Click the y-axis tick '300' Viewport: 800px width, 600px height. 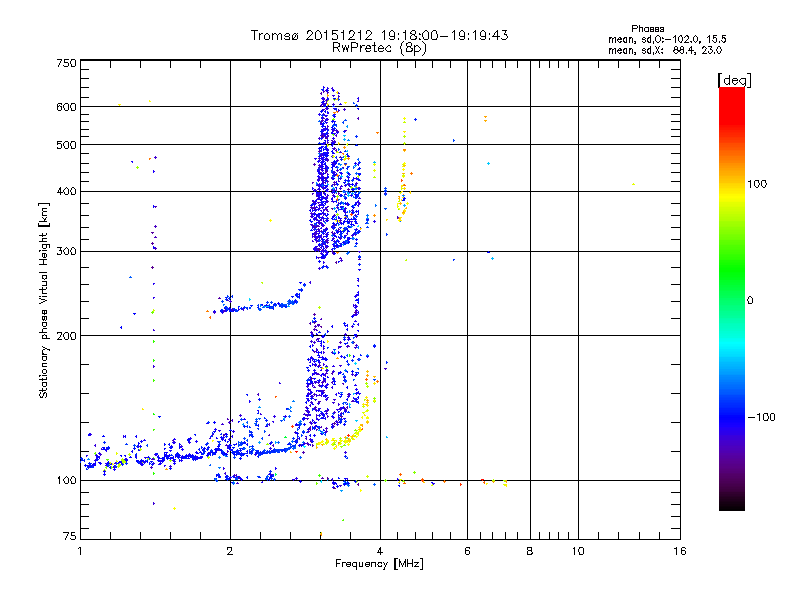point(67,251)
